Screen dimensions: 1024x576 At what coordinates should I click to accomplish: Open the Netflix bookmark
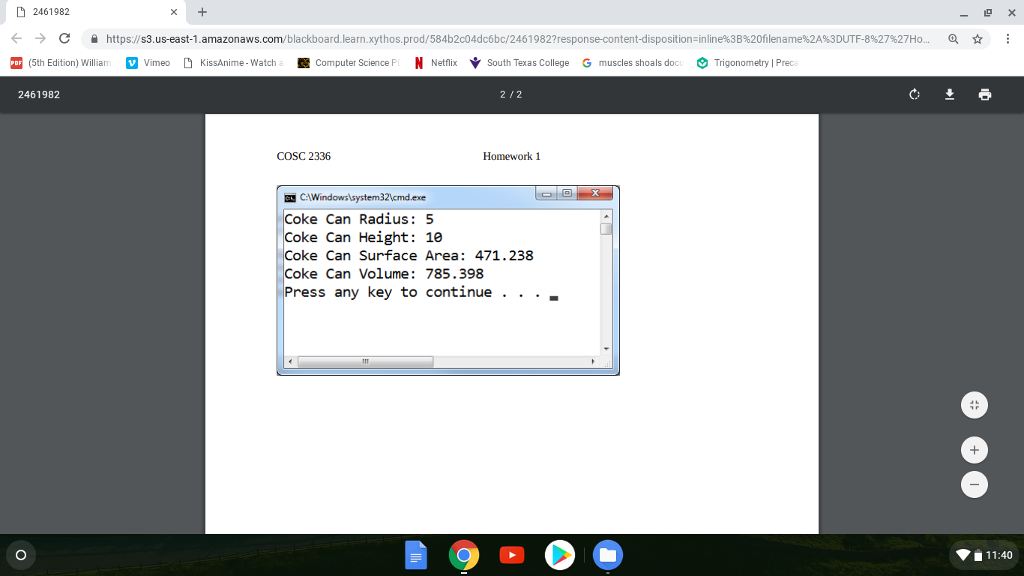point(436,63)
